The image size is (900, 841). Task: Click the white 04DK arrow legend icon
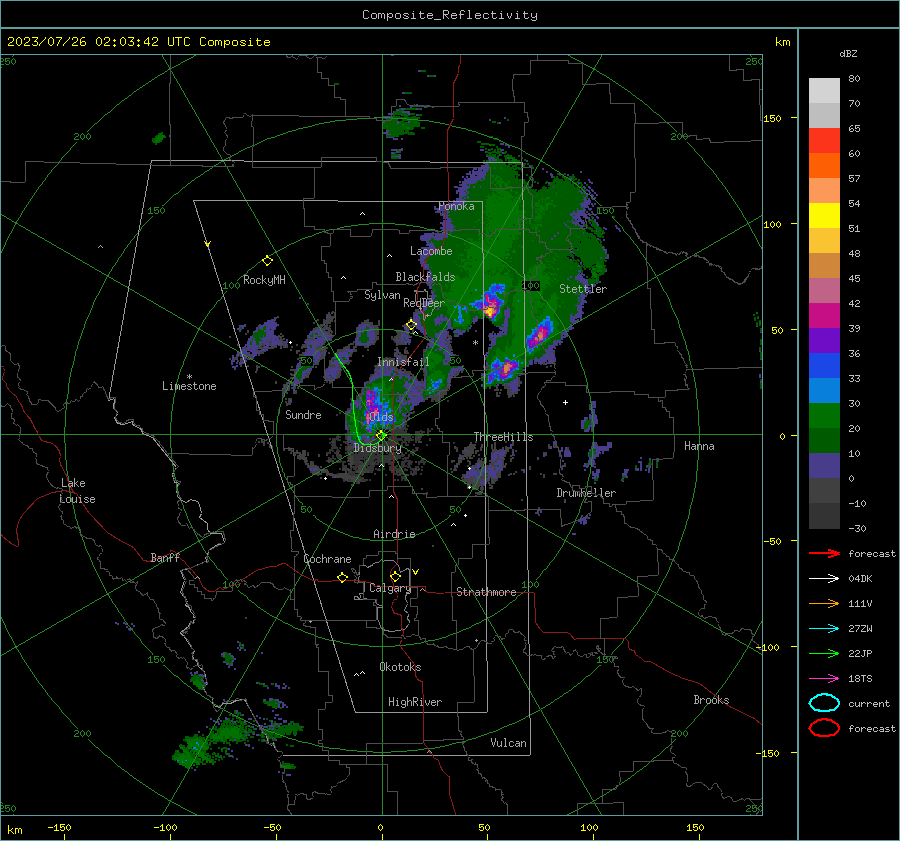[x=824, y=578]
